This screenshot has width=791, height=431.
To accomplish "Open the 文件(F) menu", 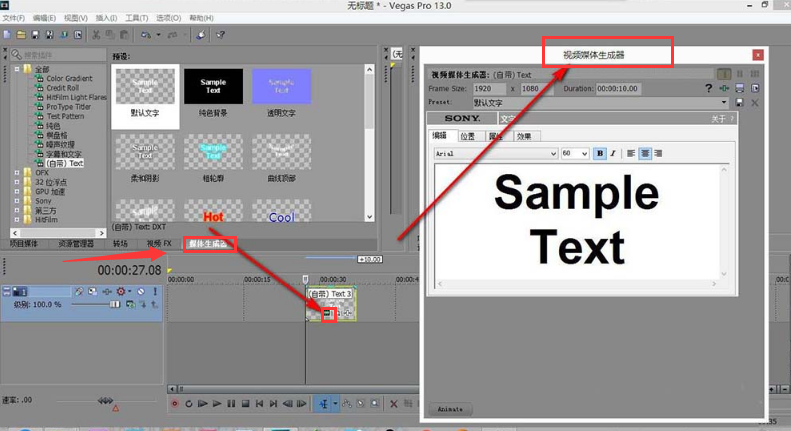I will (x=14, y=18).
